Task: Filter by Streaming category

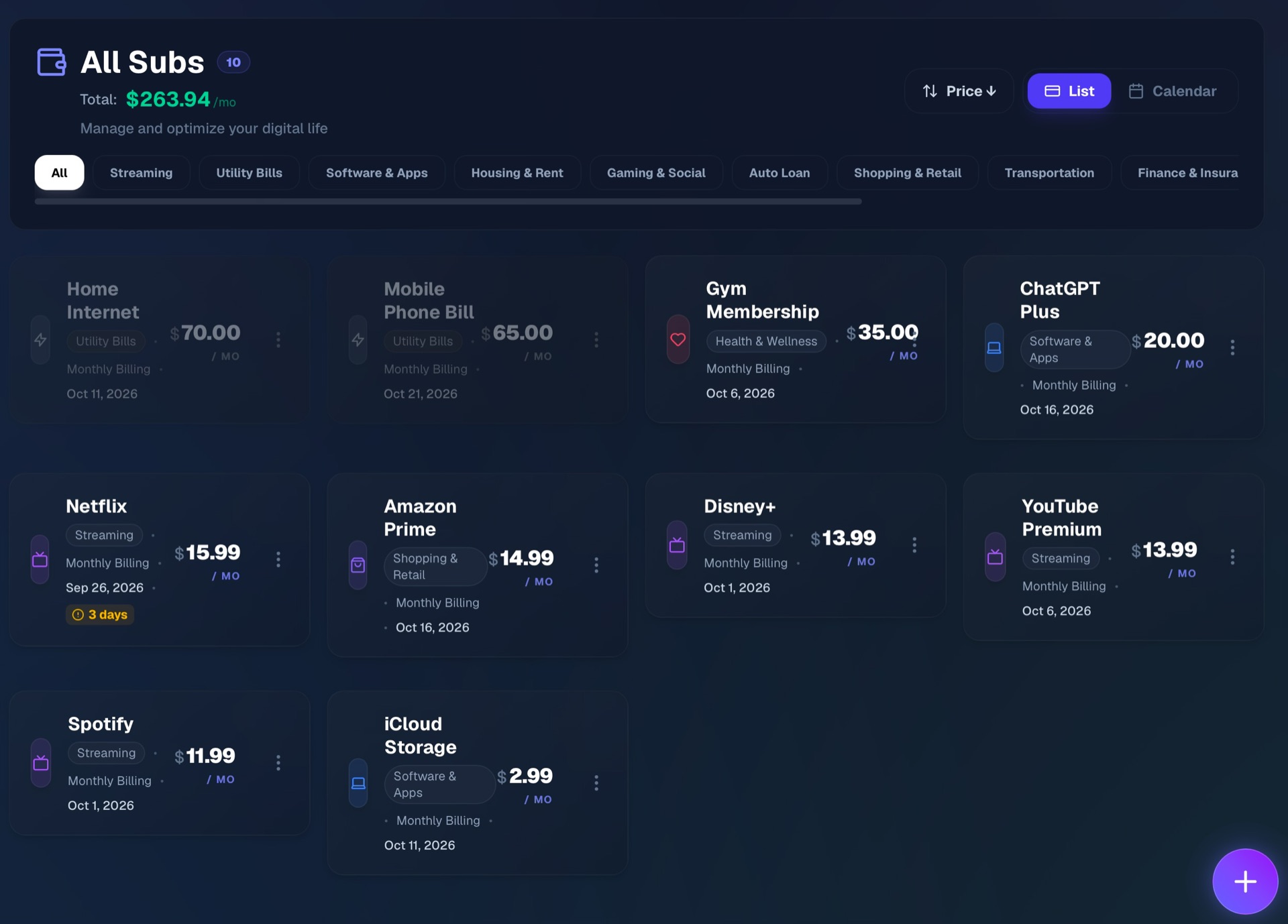Action: click(141, 173)
